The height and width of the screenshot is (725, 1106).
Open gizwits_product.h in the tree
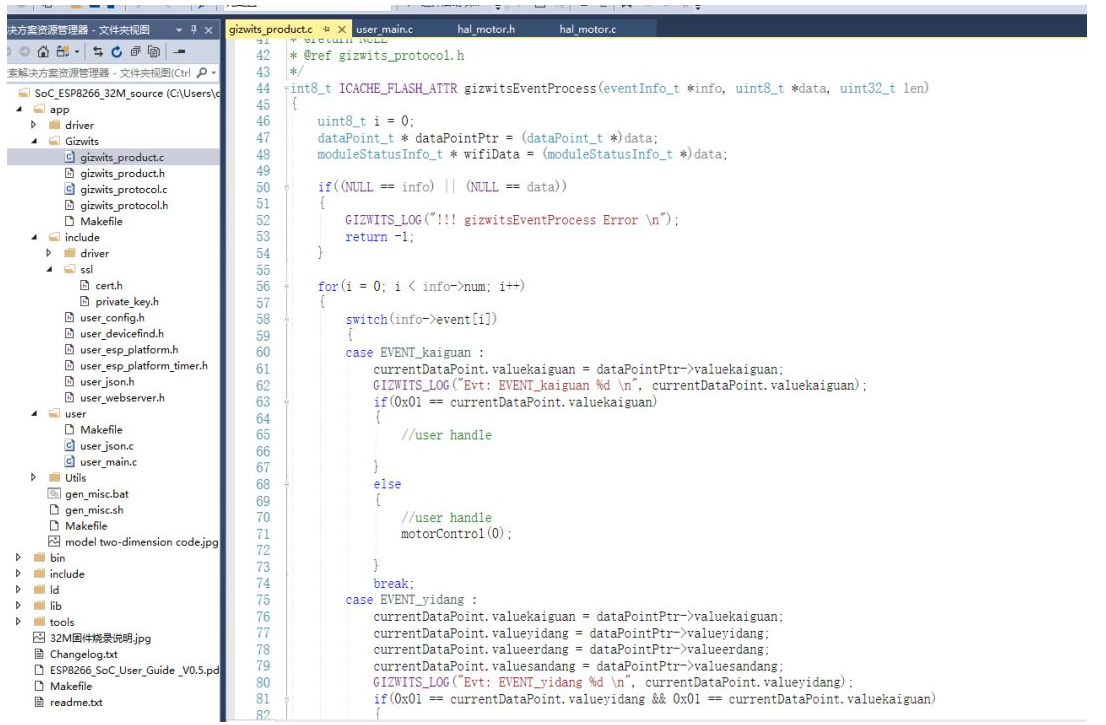[x=122, y=173]
